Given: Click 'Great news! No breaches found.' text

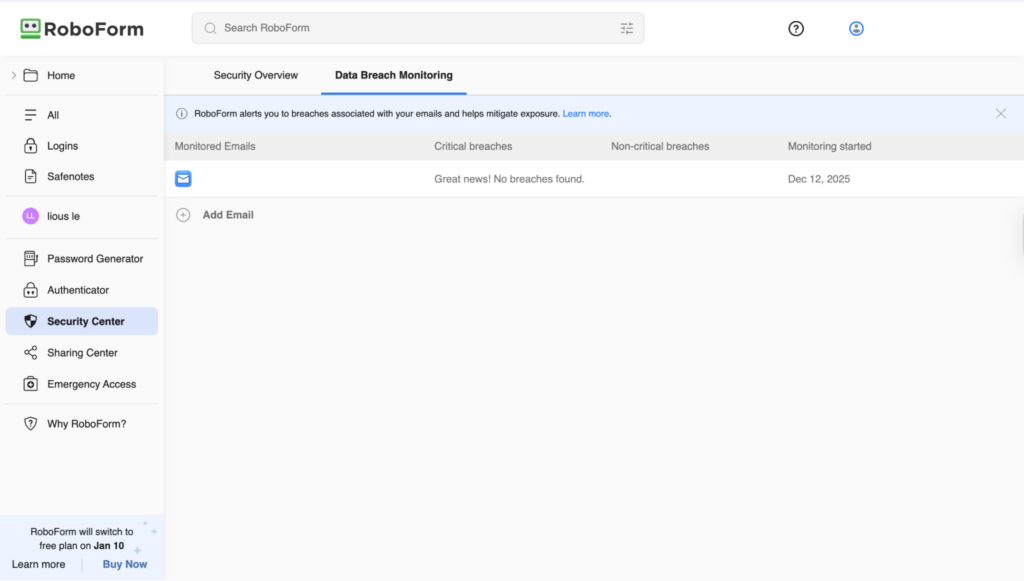Looking at the screenshot, I should 509,179.
